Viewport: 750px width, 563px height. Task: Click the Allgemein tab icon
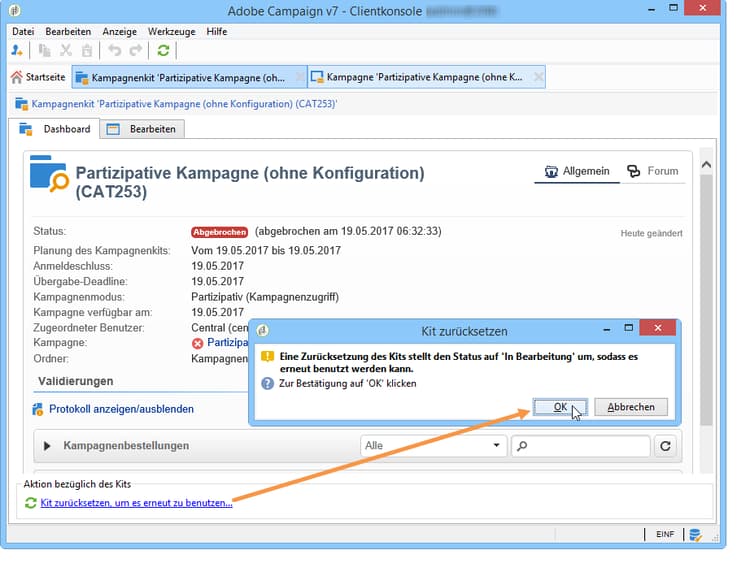tap(551, 171)
